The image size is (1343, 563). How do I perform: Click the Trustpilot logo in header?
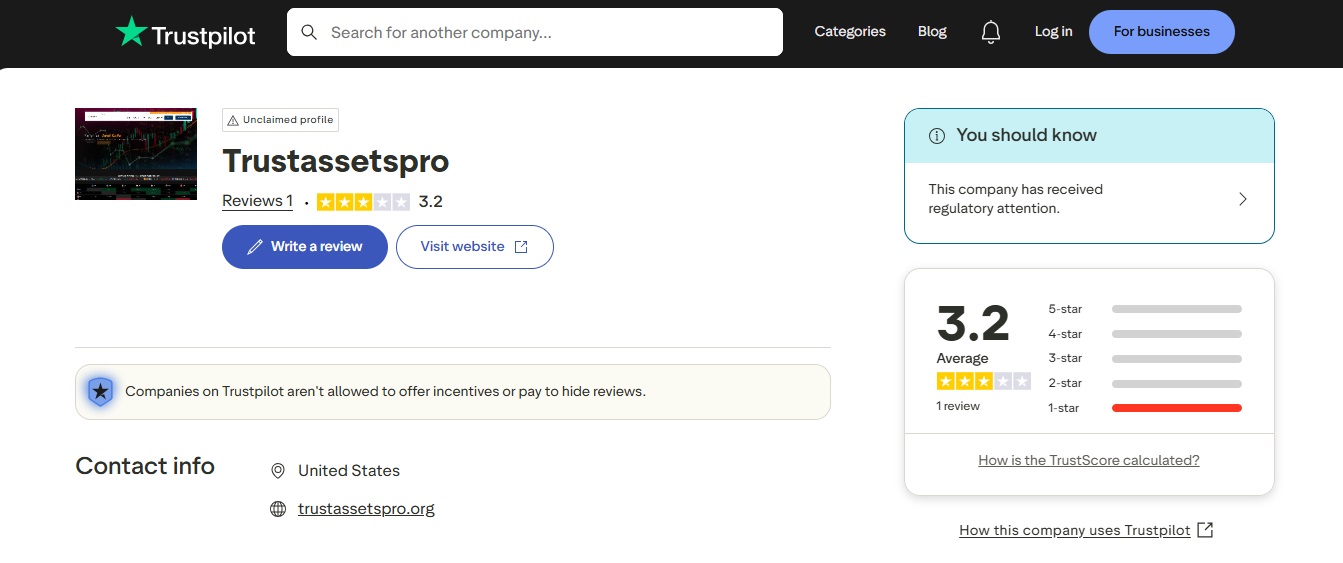point(186,33)
